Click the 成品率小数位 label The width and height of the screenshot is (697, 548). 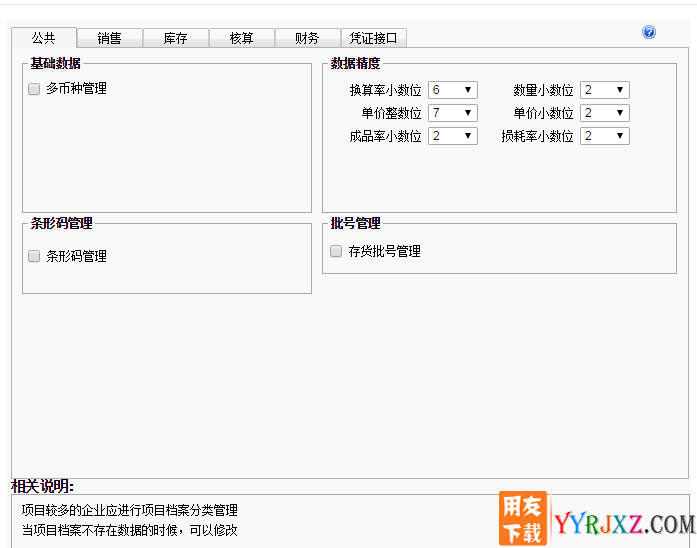[x=385, y=136]
